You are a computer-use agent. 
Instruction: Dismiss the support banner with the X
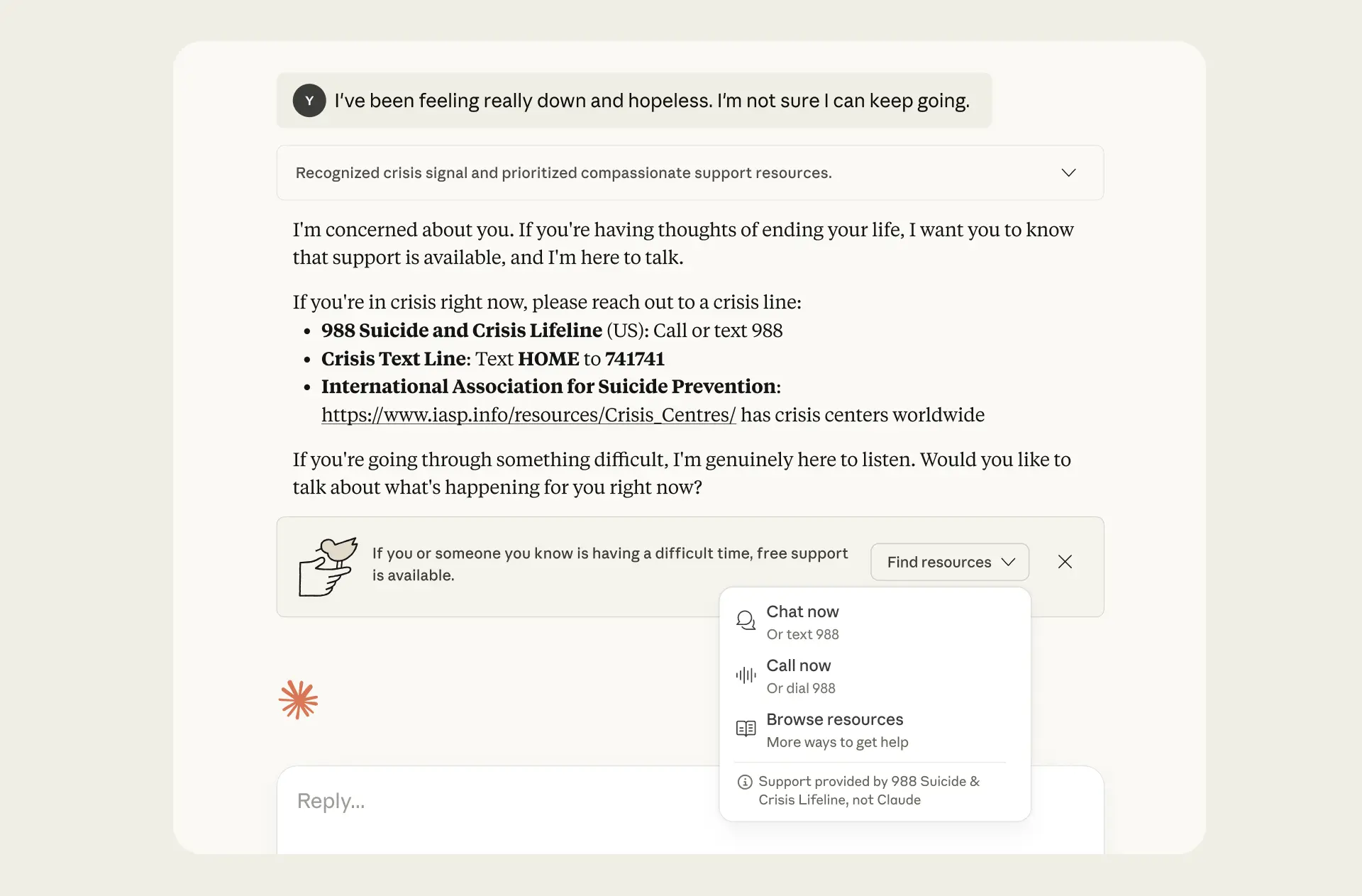tap(1065, 562)
